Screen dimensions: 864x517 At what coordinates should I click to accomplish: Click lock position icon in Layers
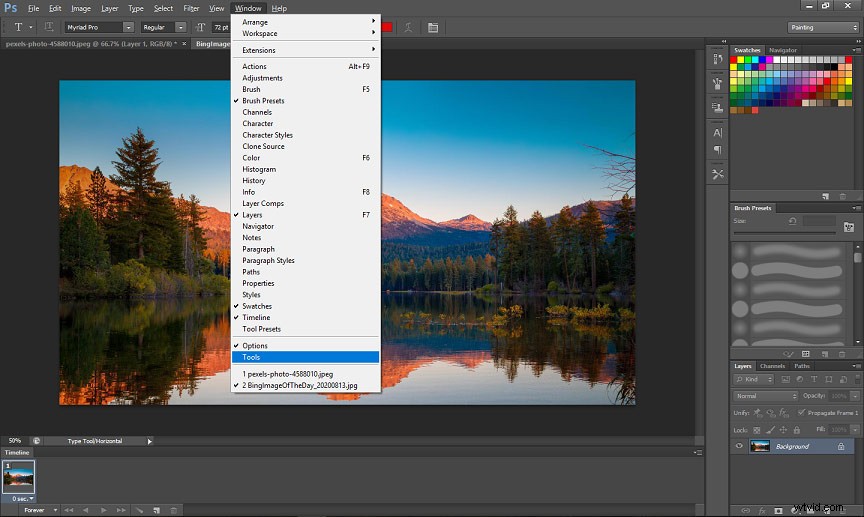pyautogui.click(x=783, y=430)
